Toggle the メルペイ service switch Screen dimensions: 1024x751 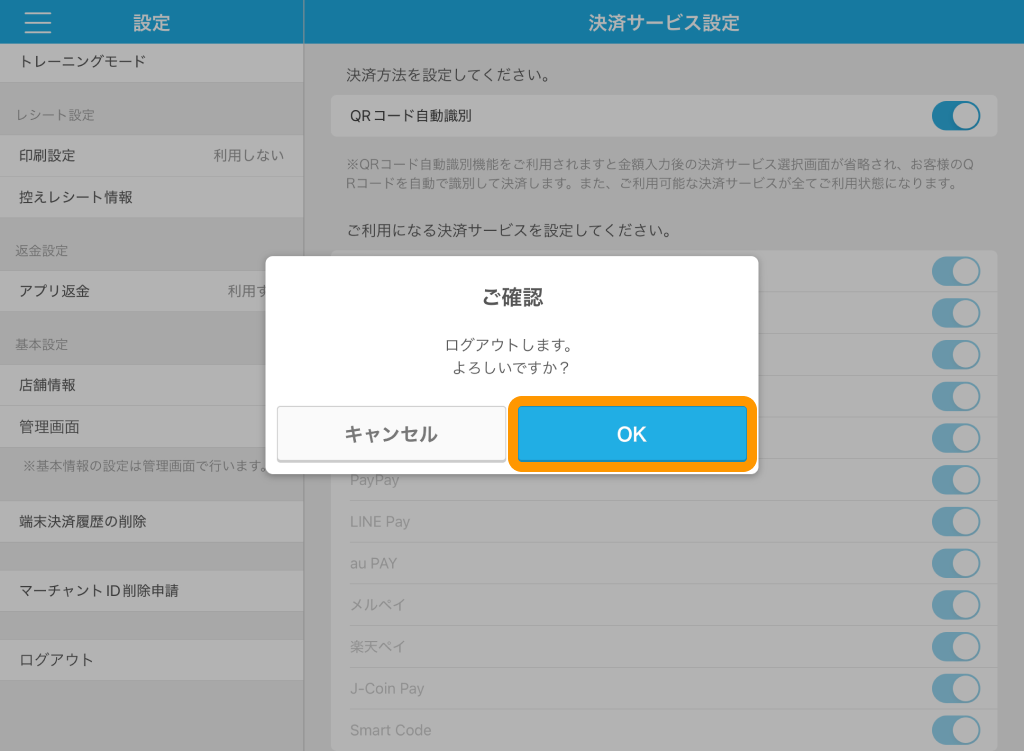coord(955,605)
